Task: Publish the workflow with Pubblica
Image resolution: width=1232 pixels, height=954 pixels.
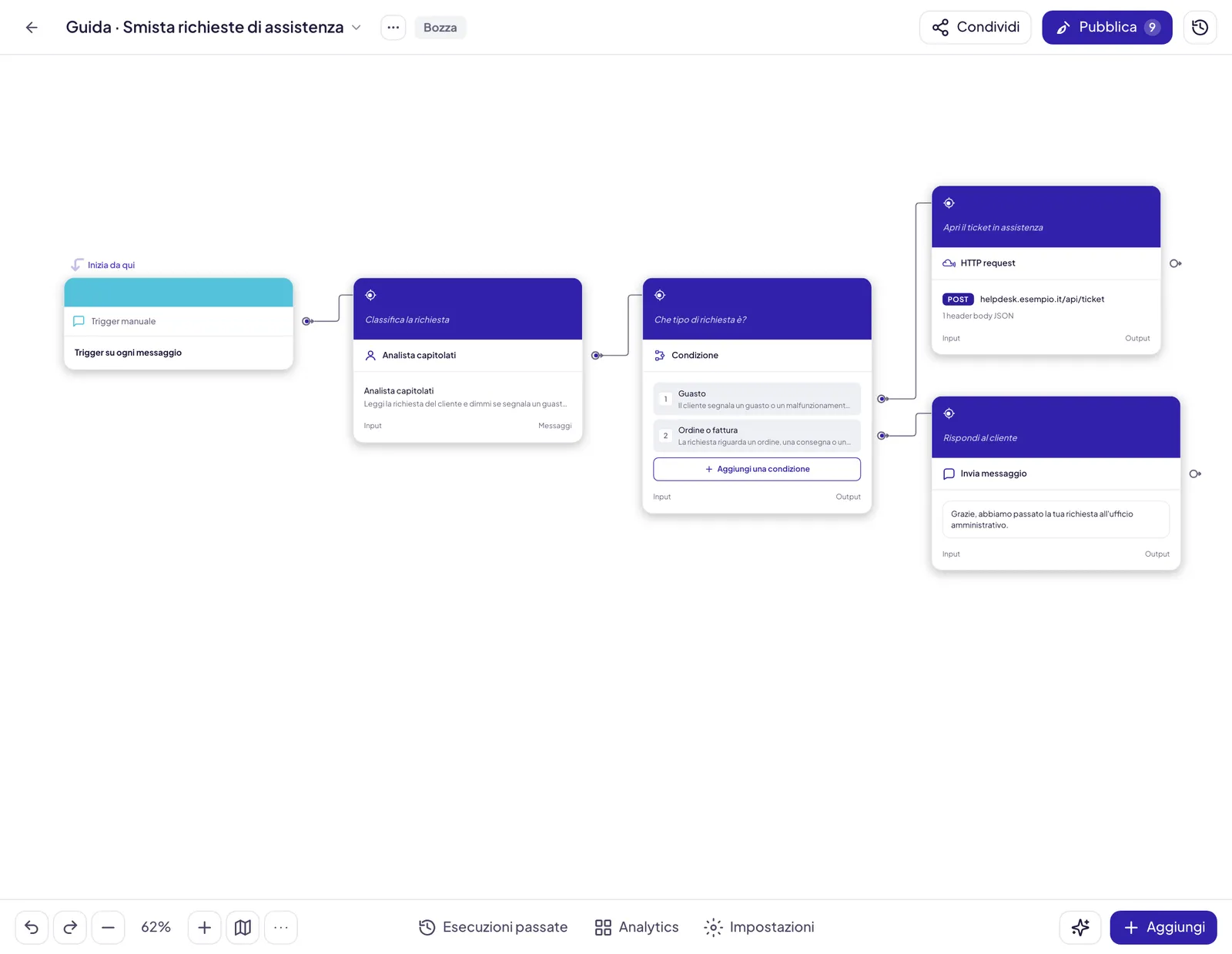Action: [1106, 28]
